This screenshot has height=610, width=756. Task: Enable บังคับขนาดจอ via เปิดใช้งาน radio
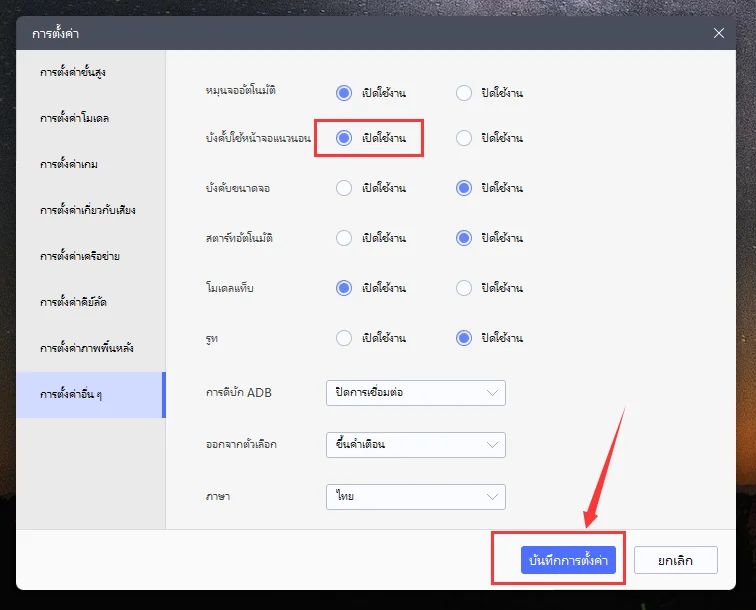click(x=344, y=188)
